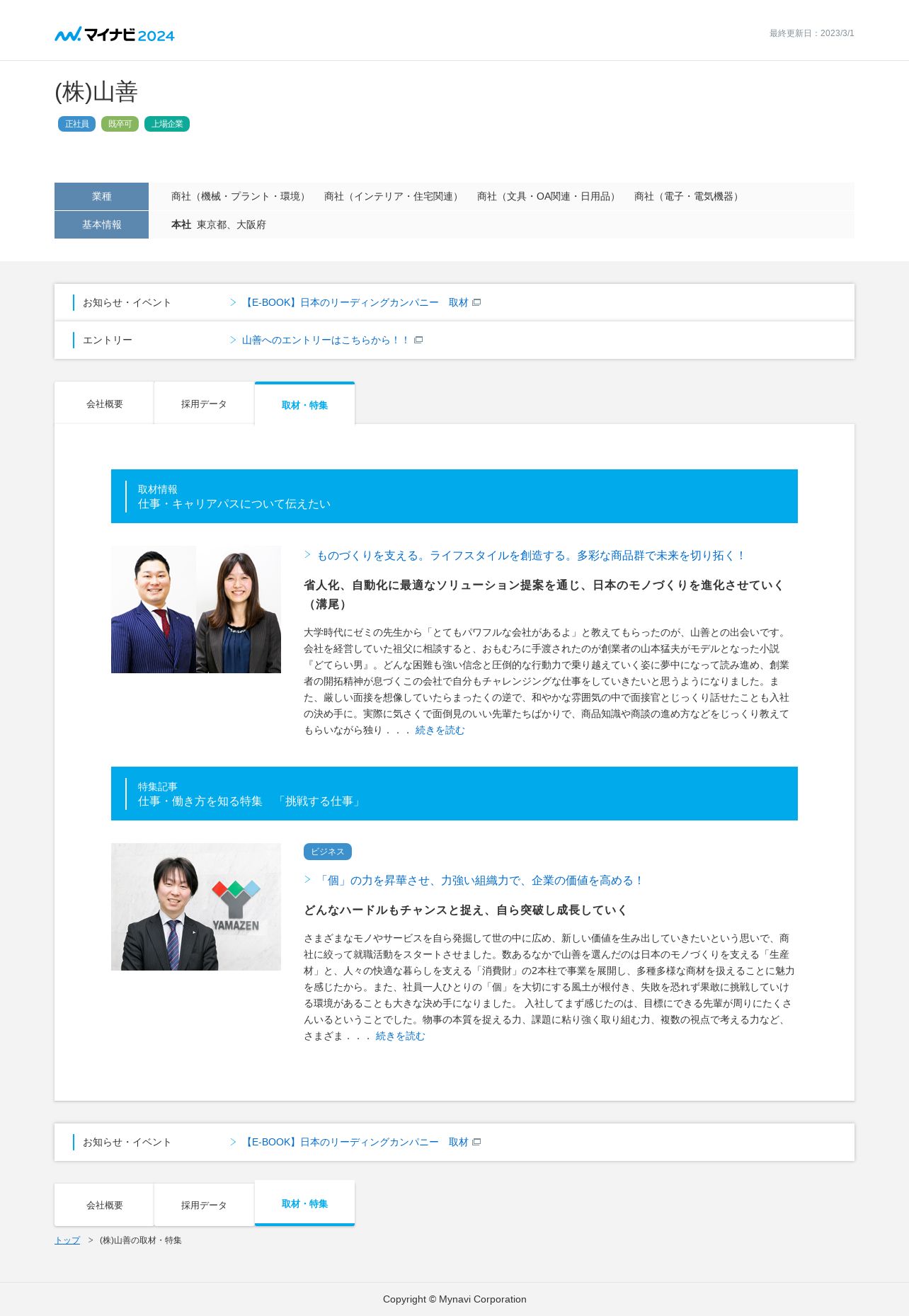Select the 既卒可 tag badge
The image size is (909, 1316).
tap(120, 124)
